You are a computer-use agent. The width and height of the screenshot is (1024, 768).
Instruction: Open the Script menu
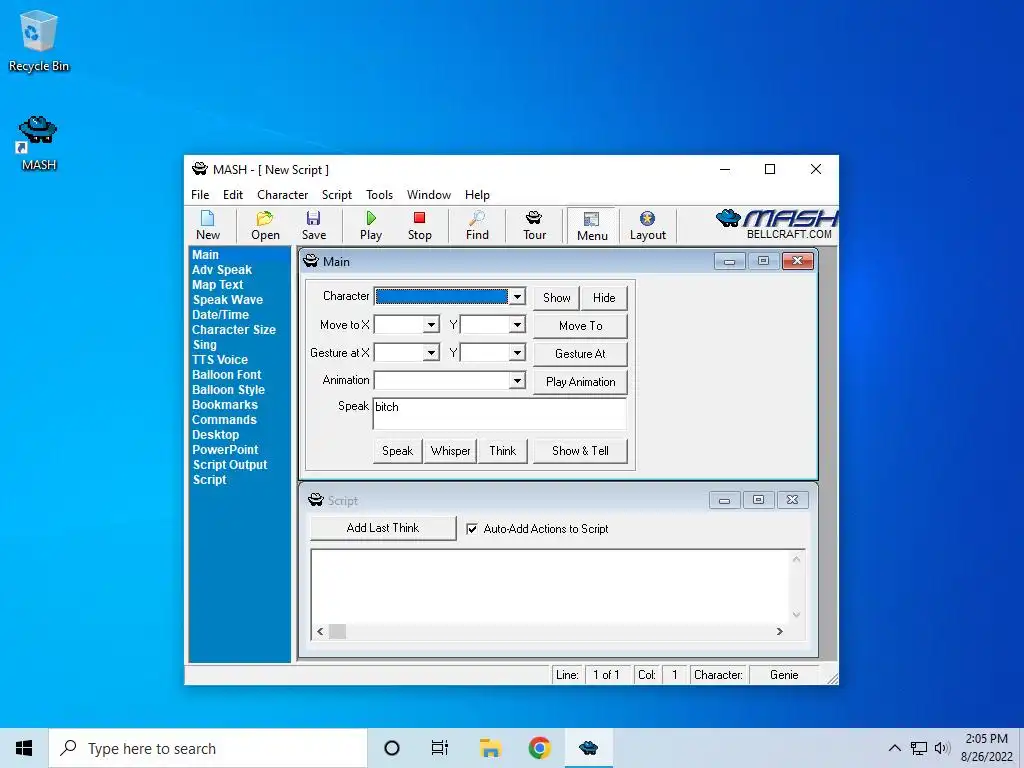click(x=336, y=195)
